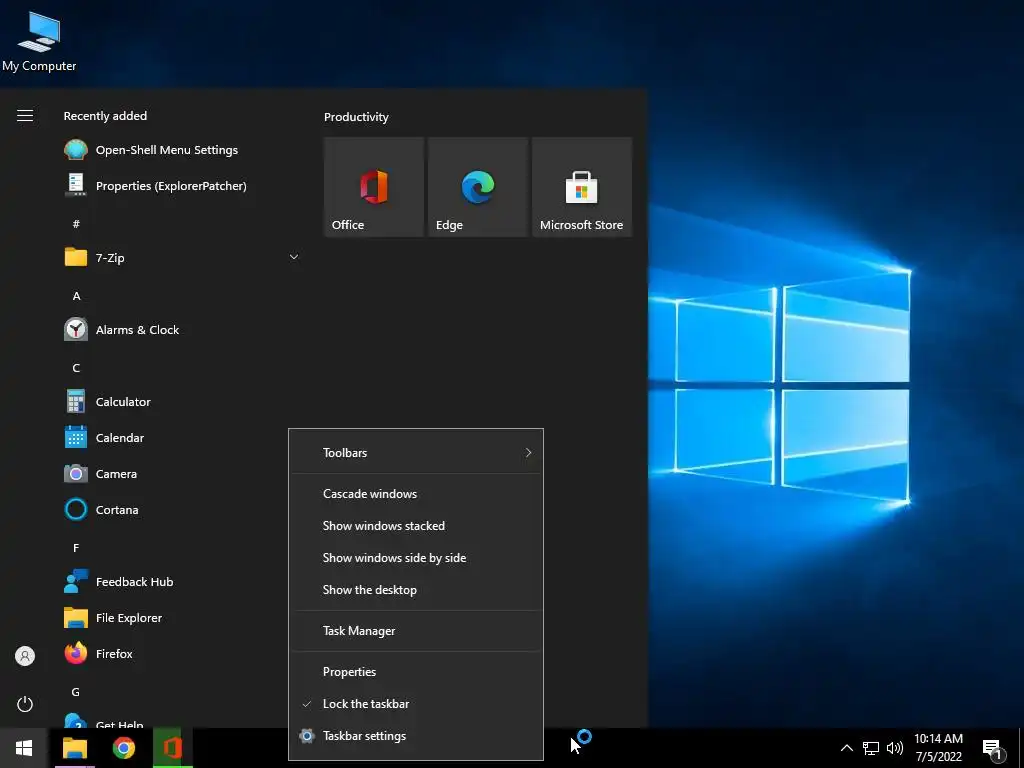Screen dimensions: 1024x768
Task: Launch Chrome from the taskbar
Action: click(x=123, y=748)
